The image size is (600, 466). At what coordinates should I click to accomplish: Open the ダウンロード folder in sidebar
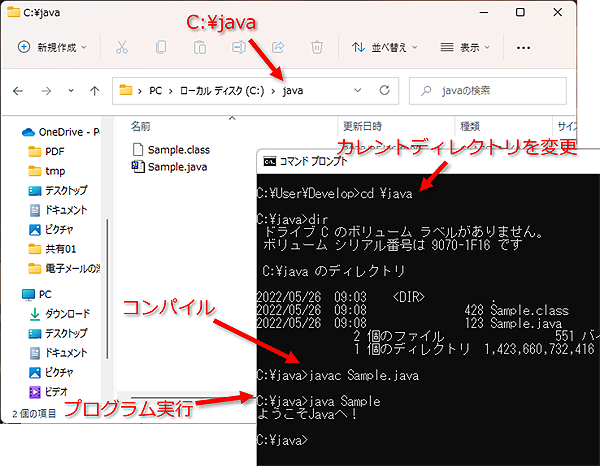pyautogui.click(x=66, y=312)
